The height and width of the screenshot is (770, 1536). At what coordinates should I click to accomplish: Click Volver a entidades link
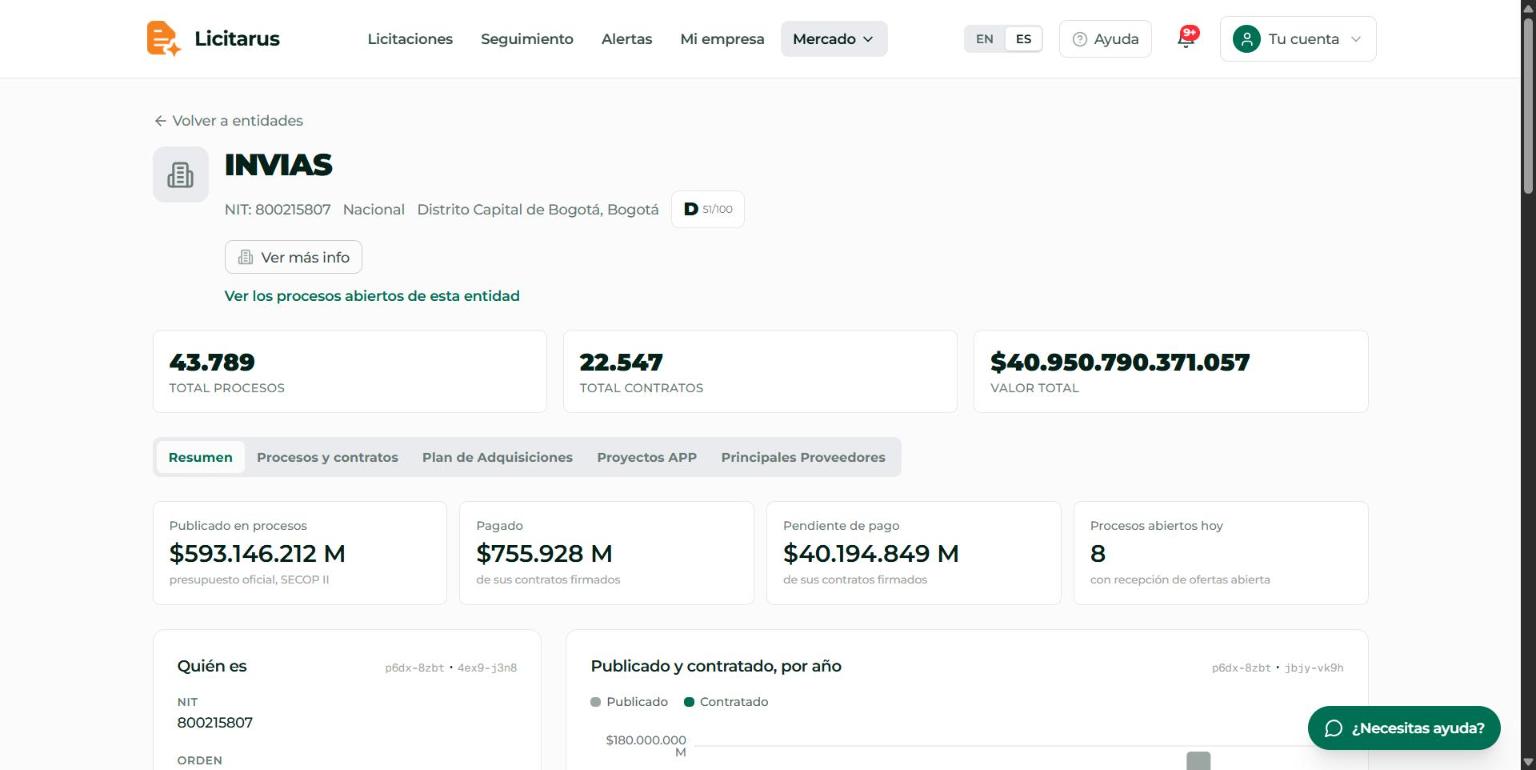point(228,121)
